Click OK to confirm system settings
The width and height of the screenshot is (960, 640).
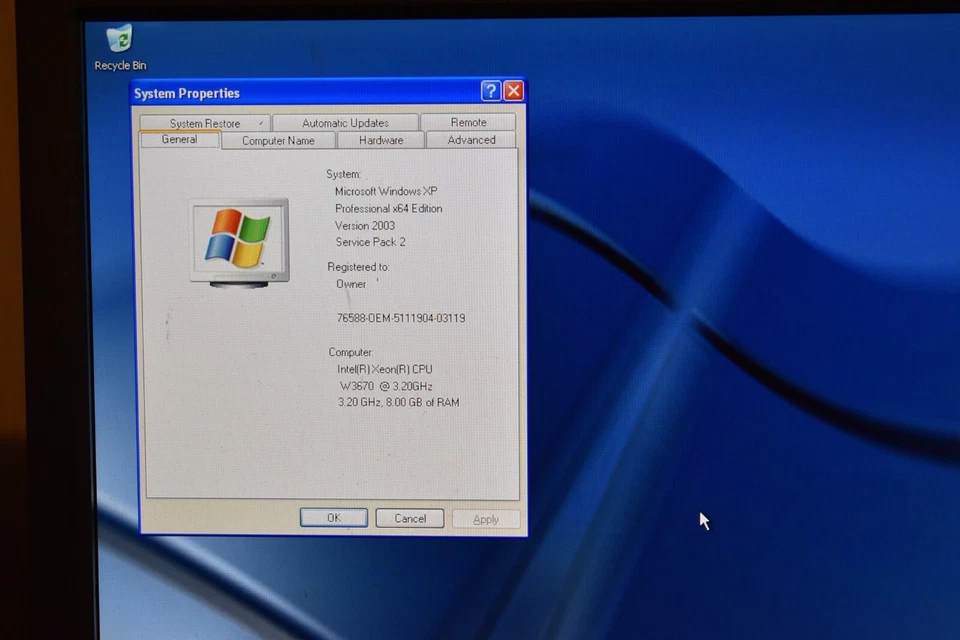(333, 518)
